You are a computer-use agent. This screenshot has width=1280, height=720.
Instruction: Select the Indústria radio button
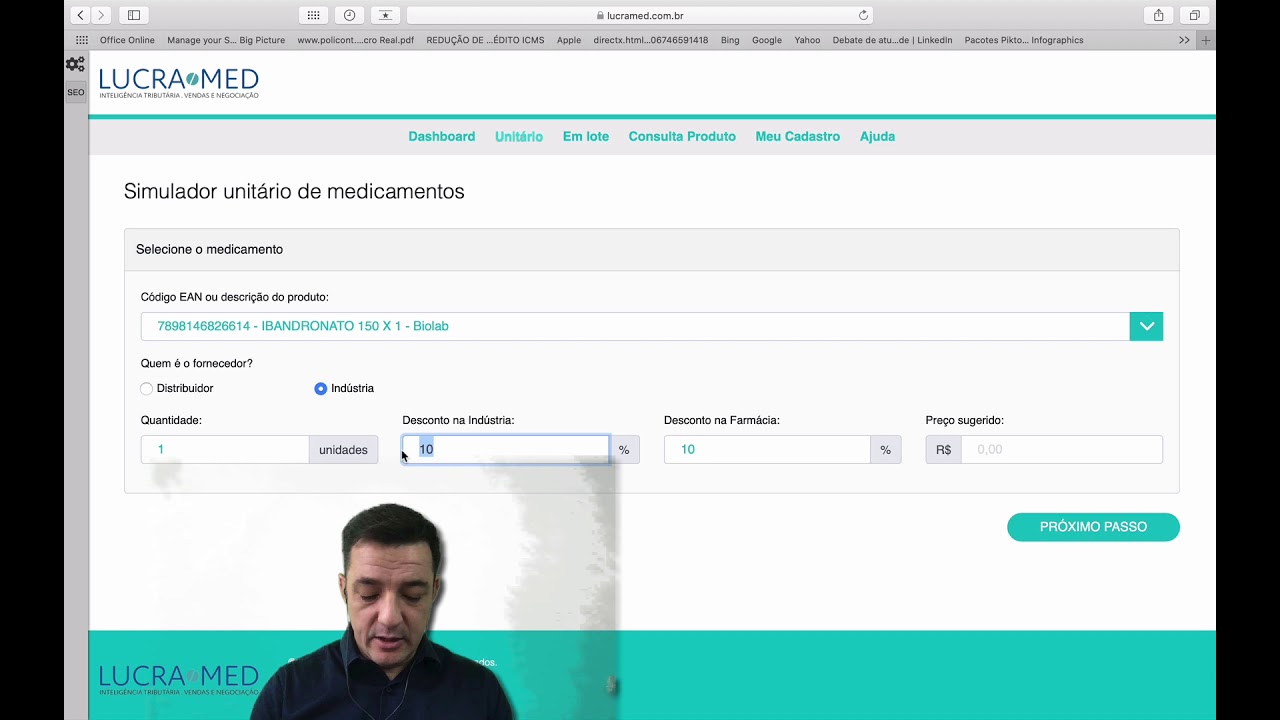click(x=320, y=389)
